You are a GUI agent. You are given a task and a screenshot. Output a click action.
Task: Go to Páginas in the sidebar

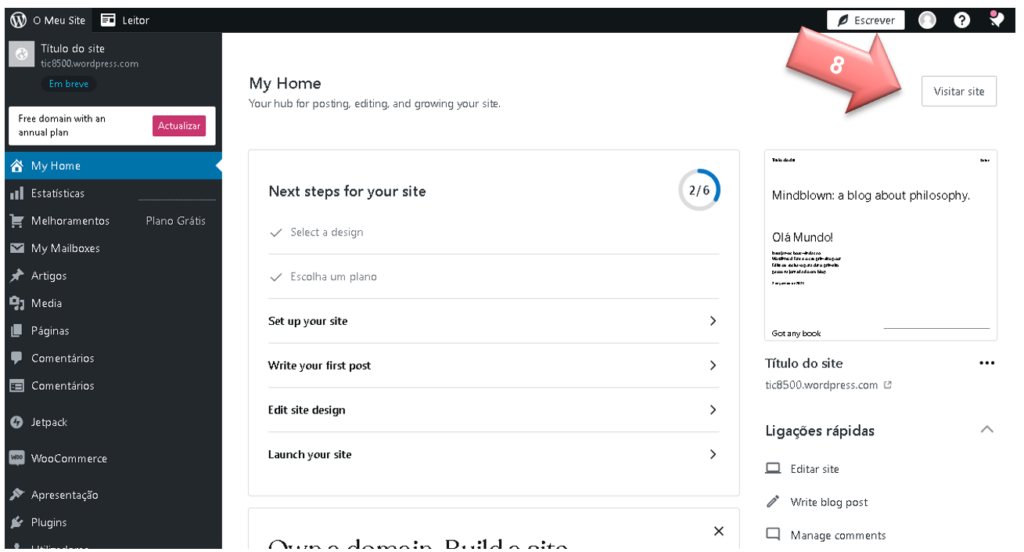click(x=50, y=330)
